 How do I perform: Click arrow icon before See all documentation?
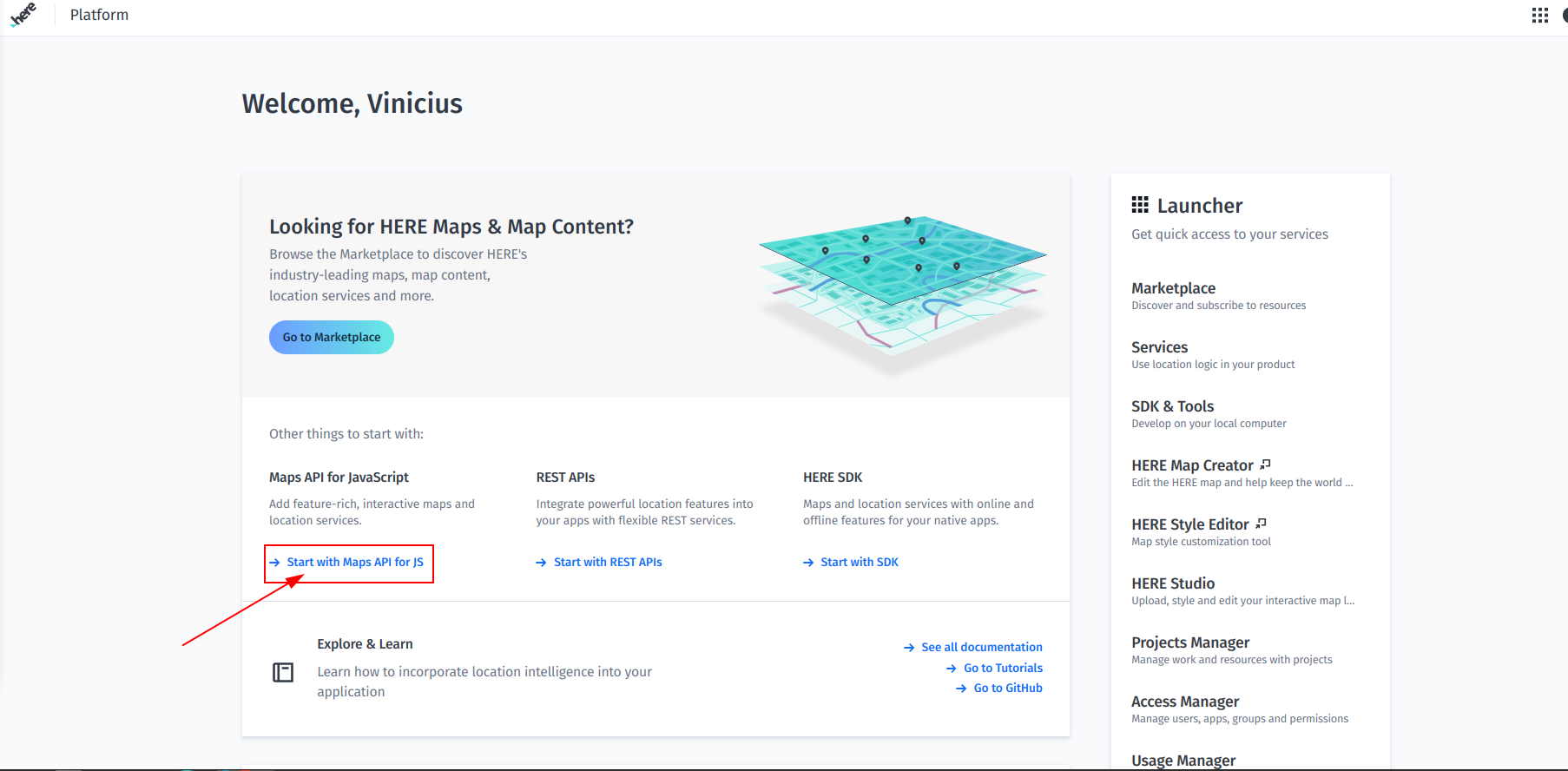(909, 648)
